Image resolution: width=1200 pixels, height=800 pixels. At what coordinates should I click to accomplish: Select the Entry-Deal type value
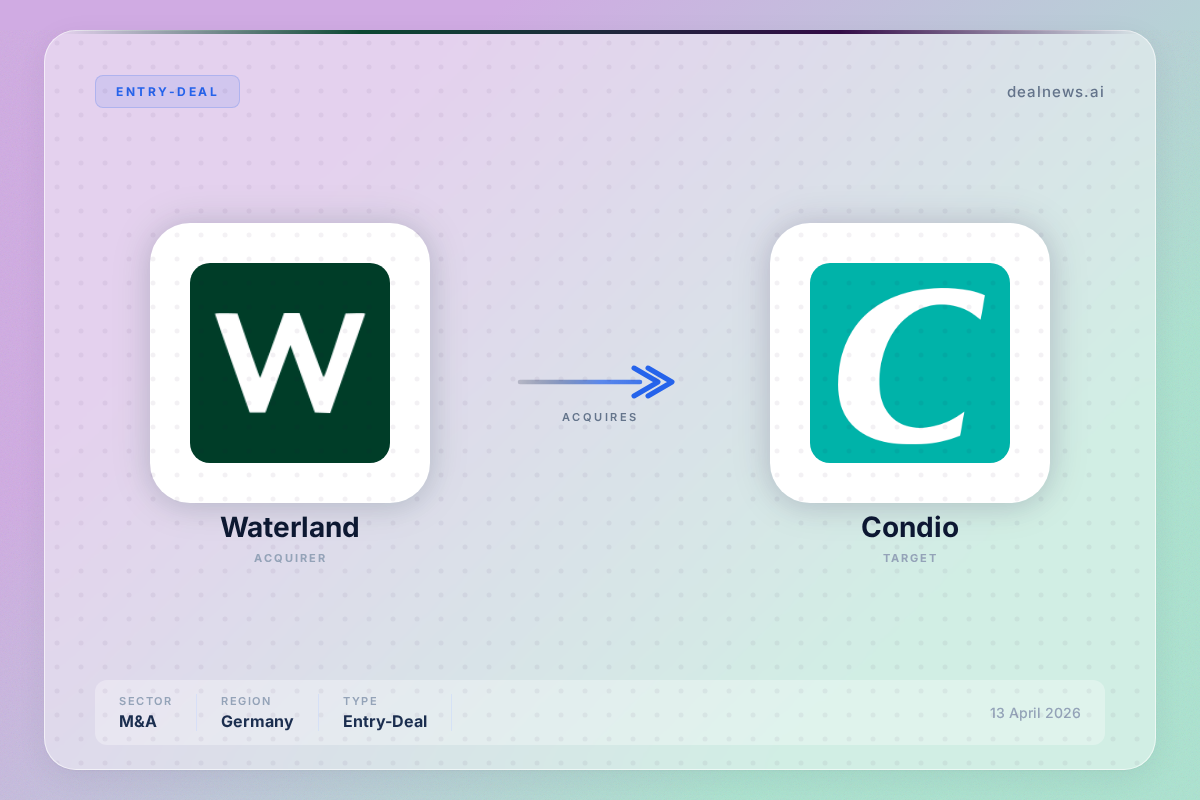[x=385, y=721]
